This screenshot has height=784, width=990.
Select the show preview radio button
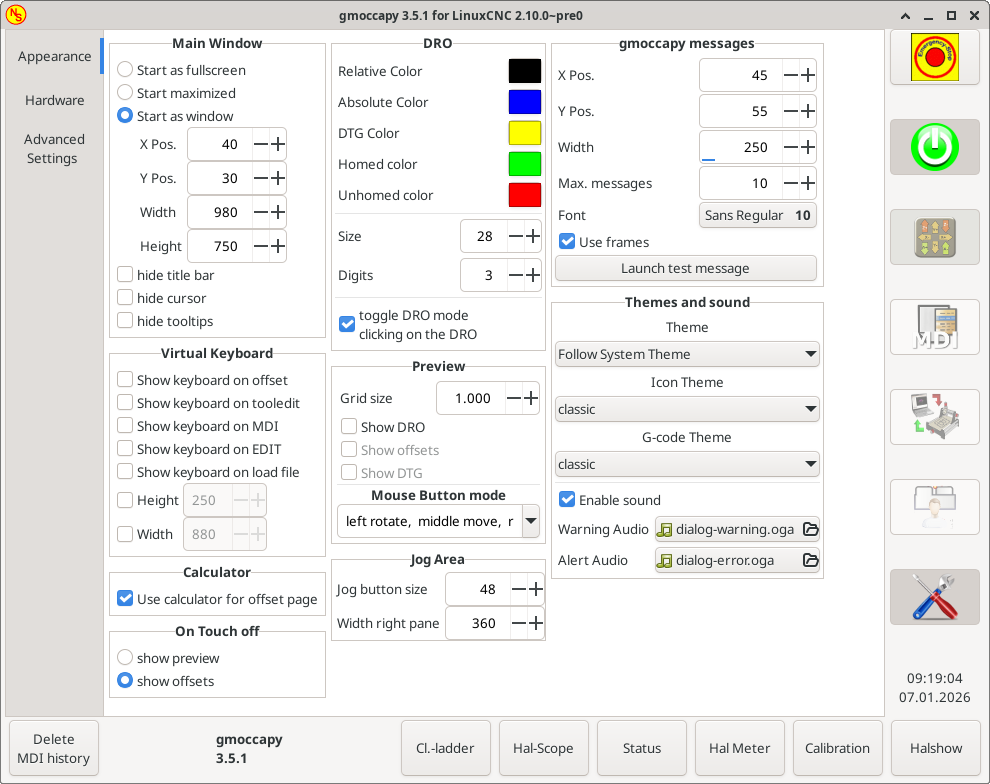[127, 657]
